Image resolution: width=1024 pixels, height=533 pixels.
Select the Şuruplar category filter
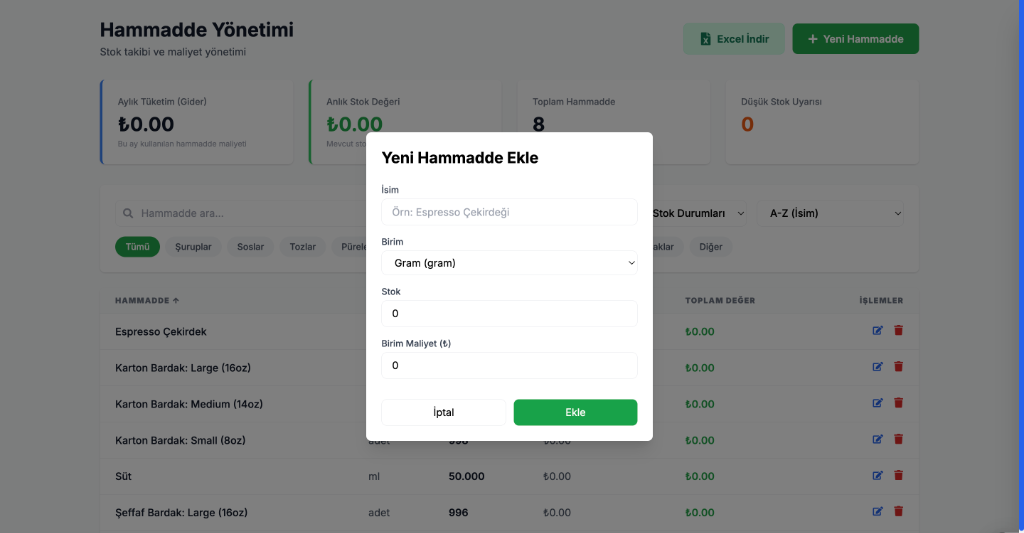(193, 247)
